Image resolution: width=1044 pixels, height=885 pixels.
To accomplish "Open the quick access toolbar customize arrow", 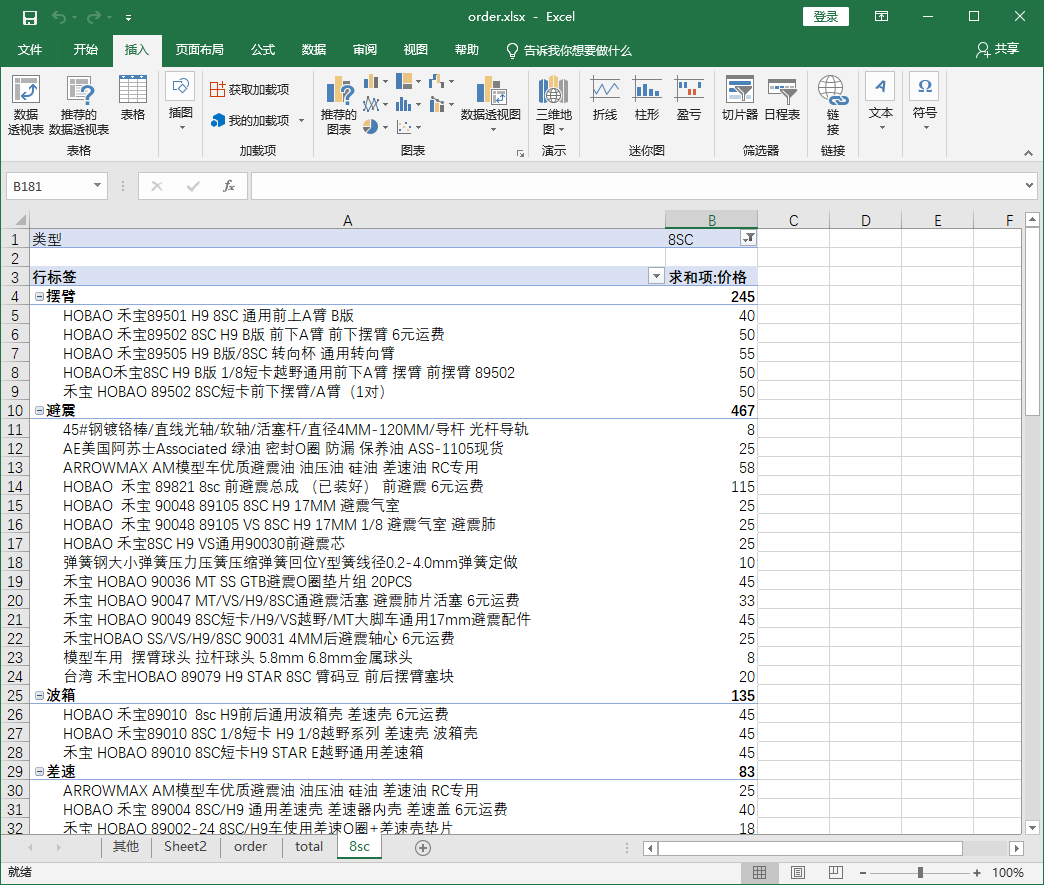I will click(129, 18).
